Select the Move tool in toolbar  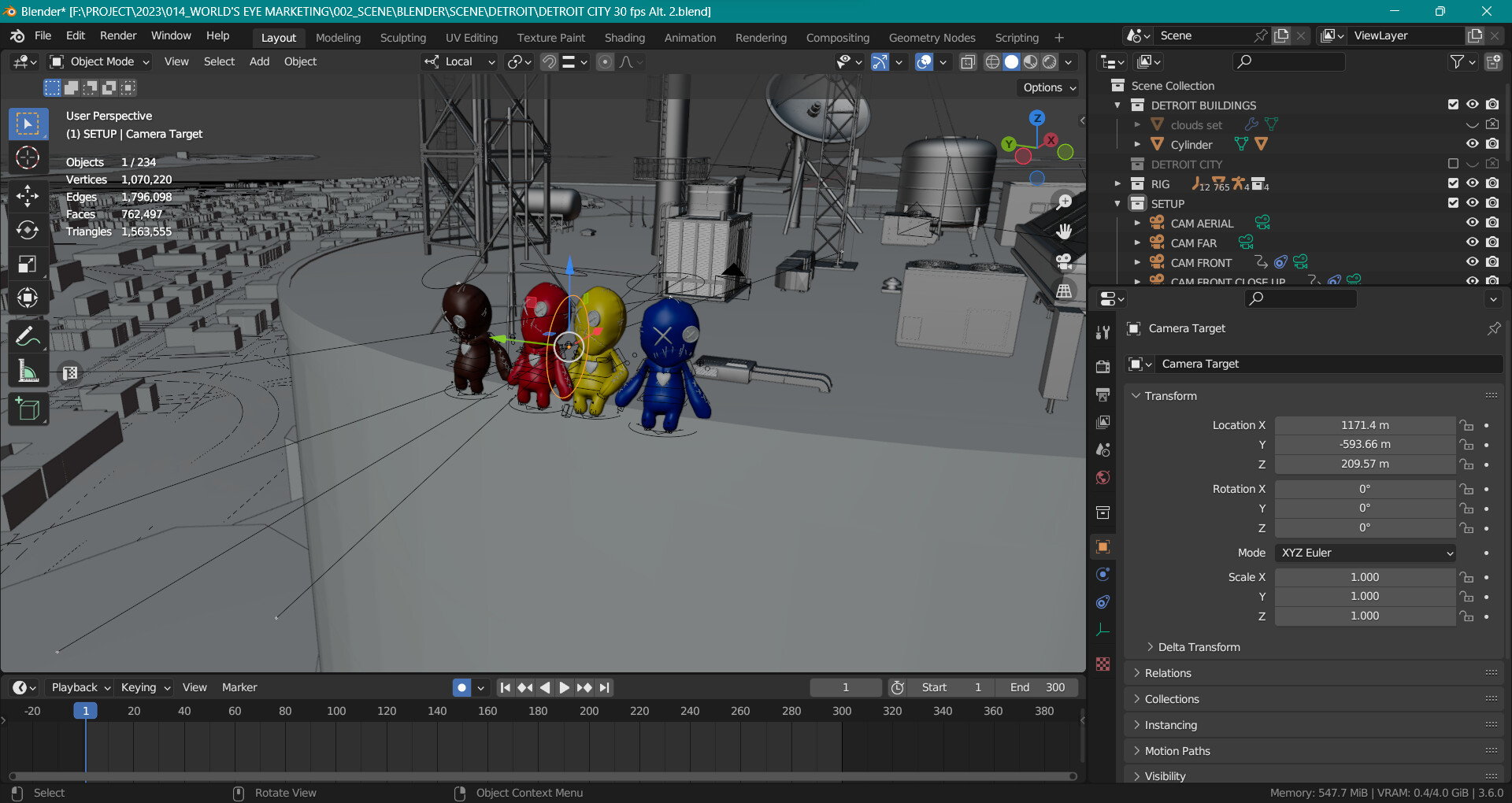coord(28,196)
